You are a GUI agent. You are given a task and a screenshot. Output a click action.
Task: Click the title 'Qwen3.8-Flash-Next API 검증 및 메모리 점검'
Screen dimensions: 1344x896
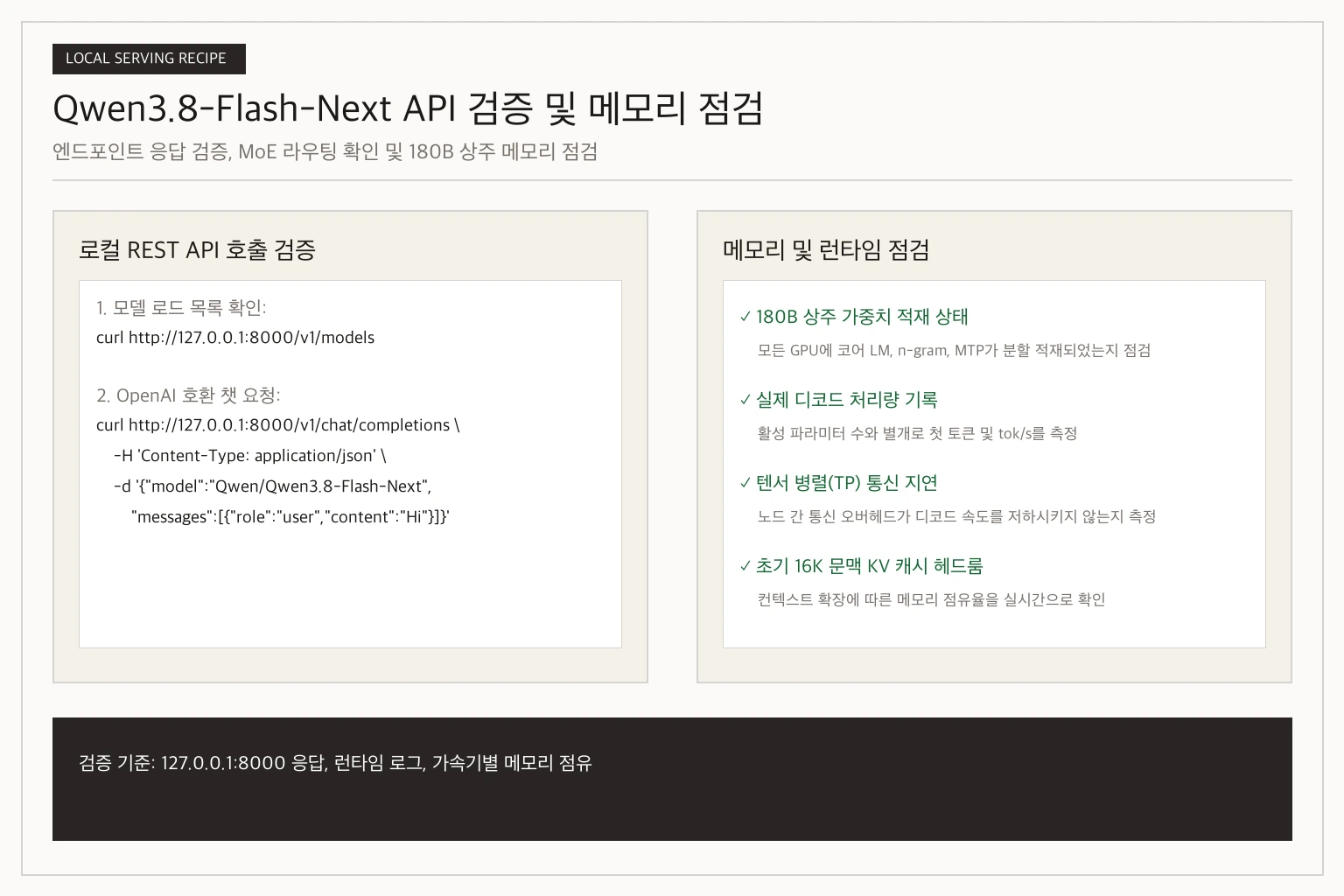coord(408,109)
